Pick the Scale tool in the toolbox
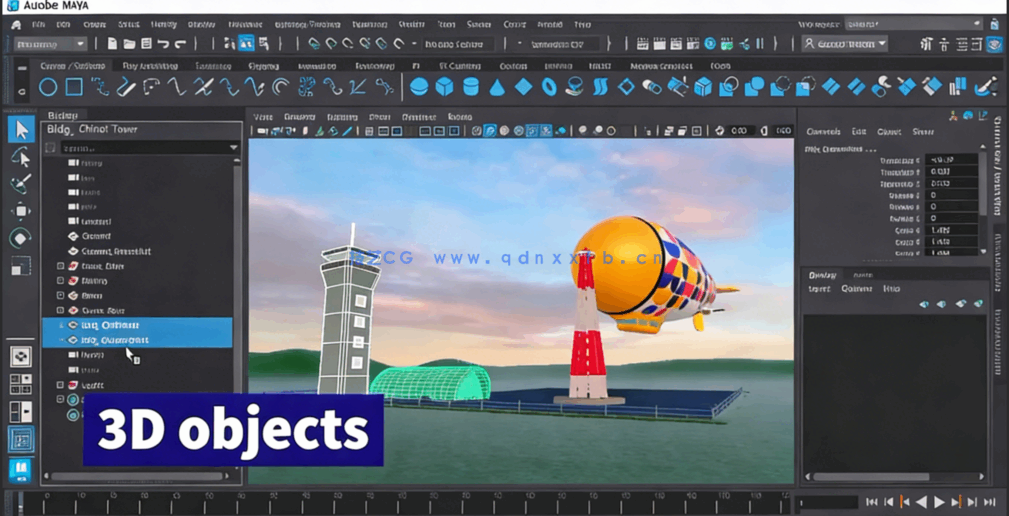Image resolution: width=1009 pixels, height=516 pixels. [x=21, y=265]
